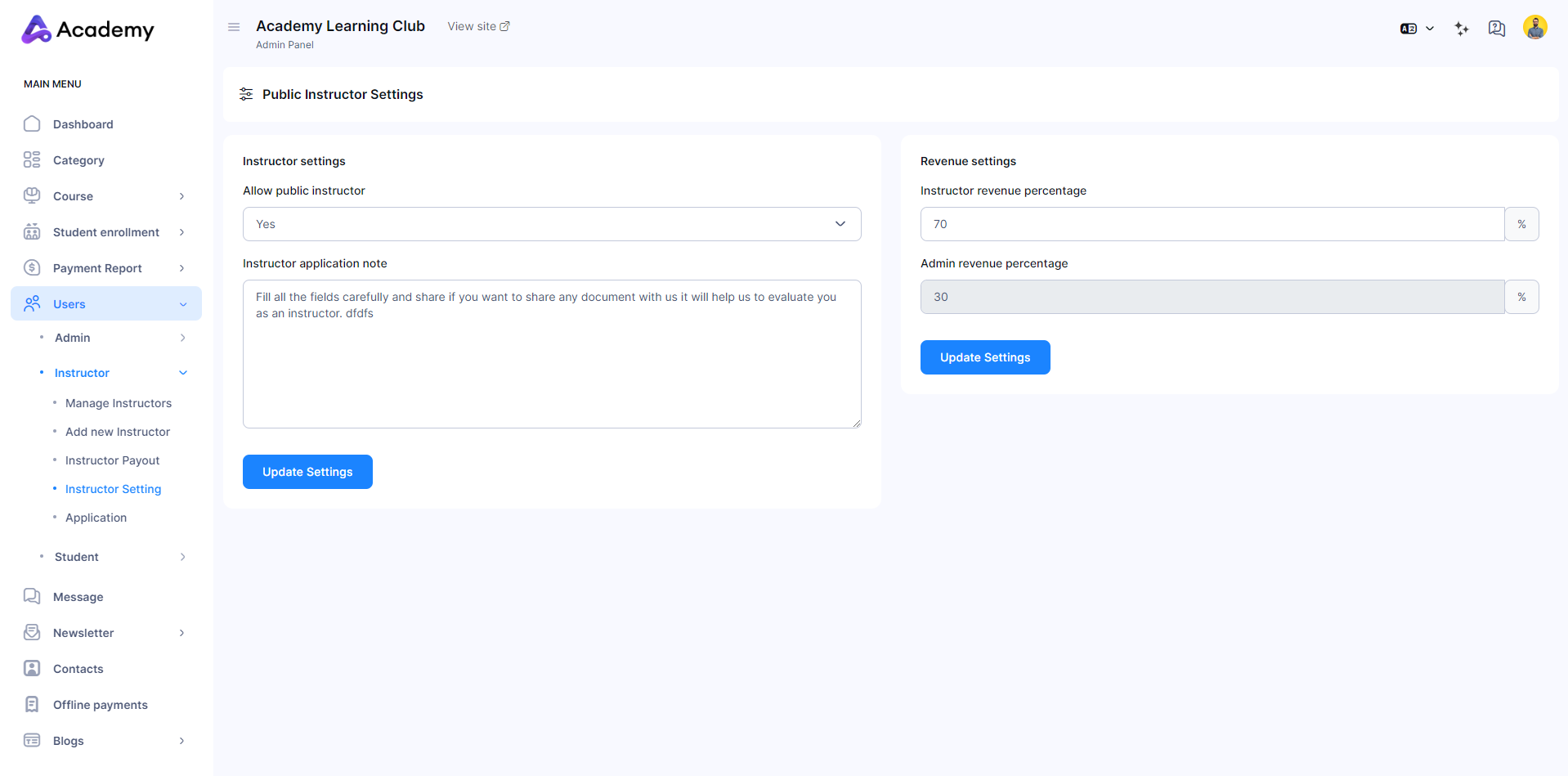Image resolution: width=1568 pixels, height=776 pixels.
Task: Click the Contacts icon in sidebar
Action: click(32, 669)
